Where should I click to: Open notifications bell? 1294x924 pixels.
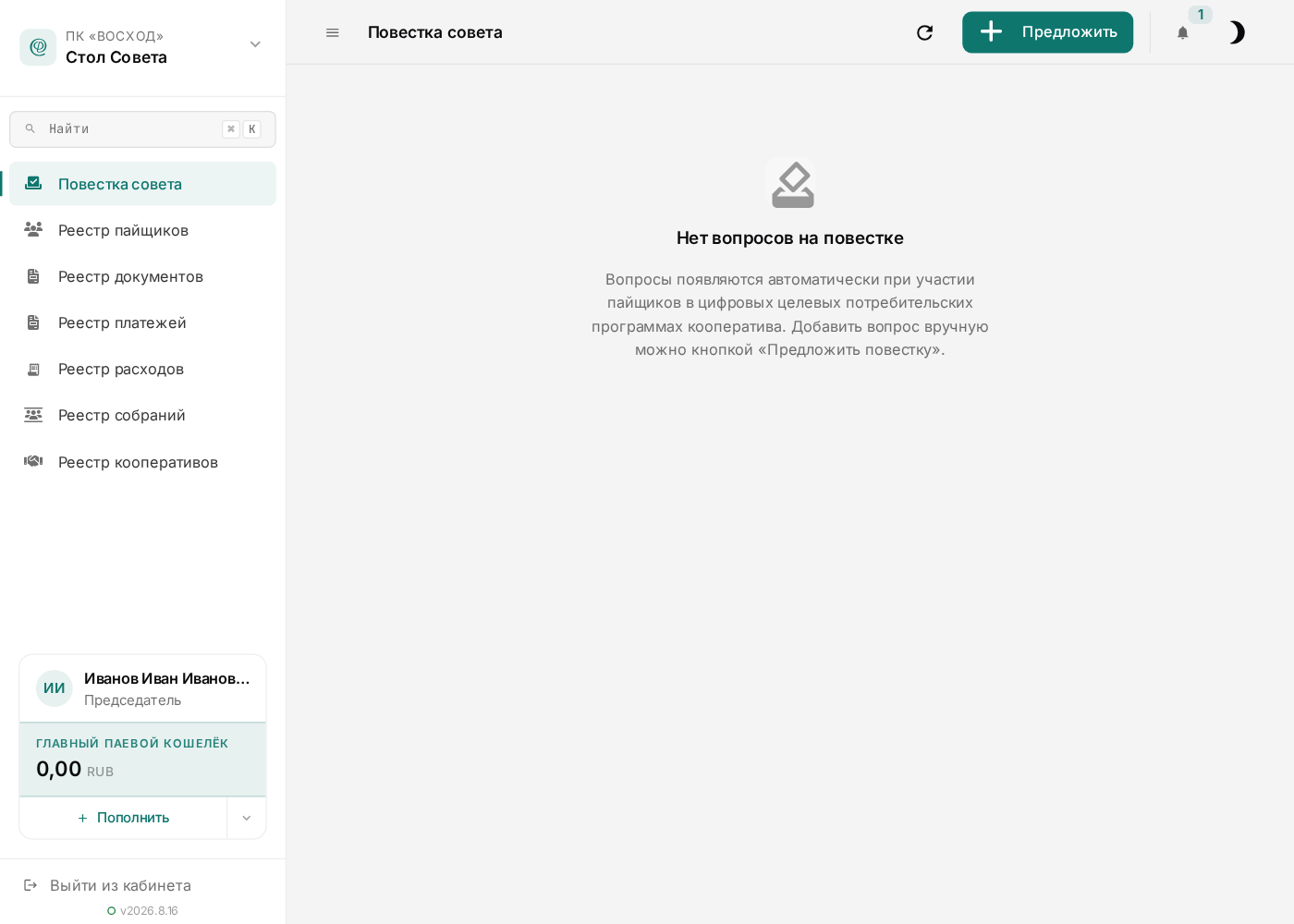[x=1182, y=33]
